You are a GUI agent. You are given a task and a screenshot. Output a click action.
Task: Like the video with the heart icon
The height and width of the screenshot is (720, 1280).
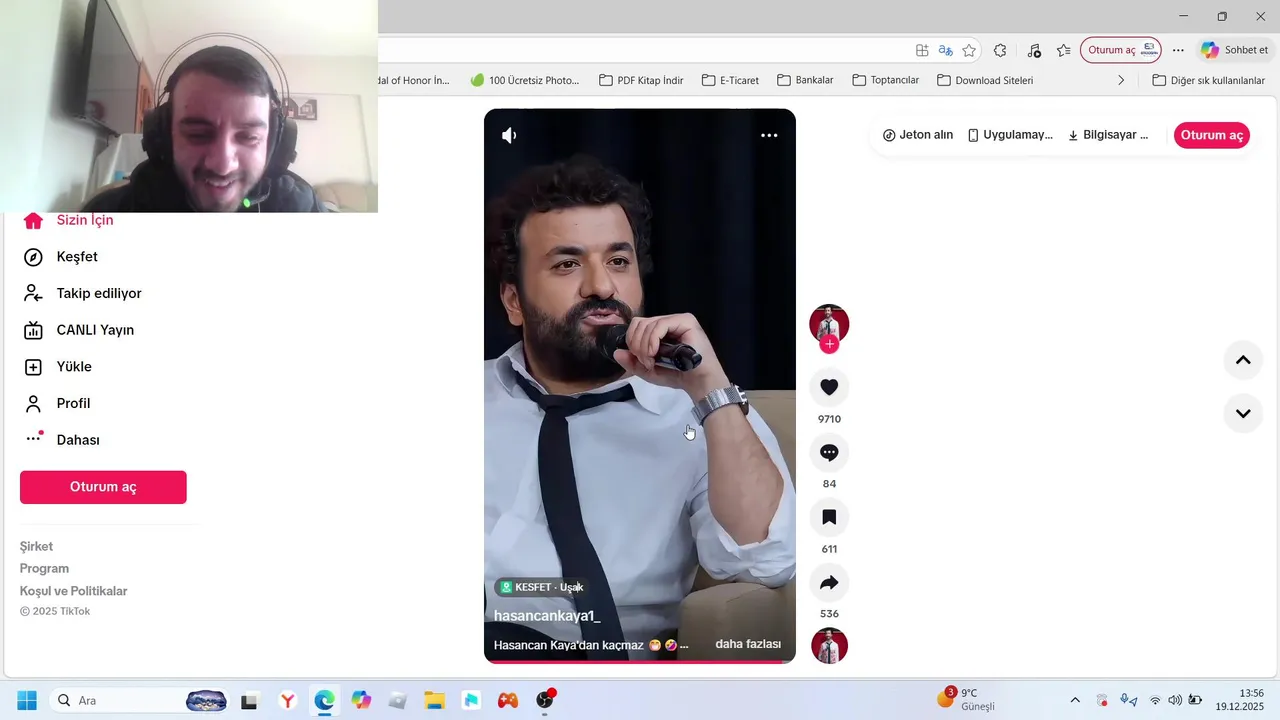pos(829,387)
